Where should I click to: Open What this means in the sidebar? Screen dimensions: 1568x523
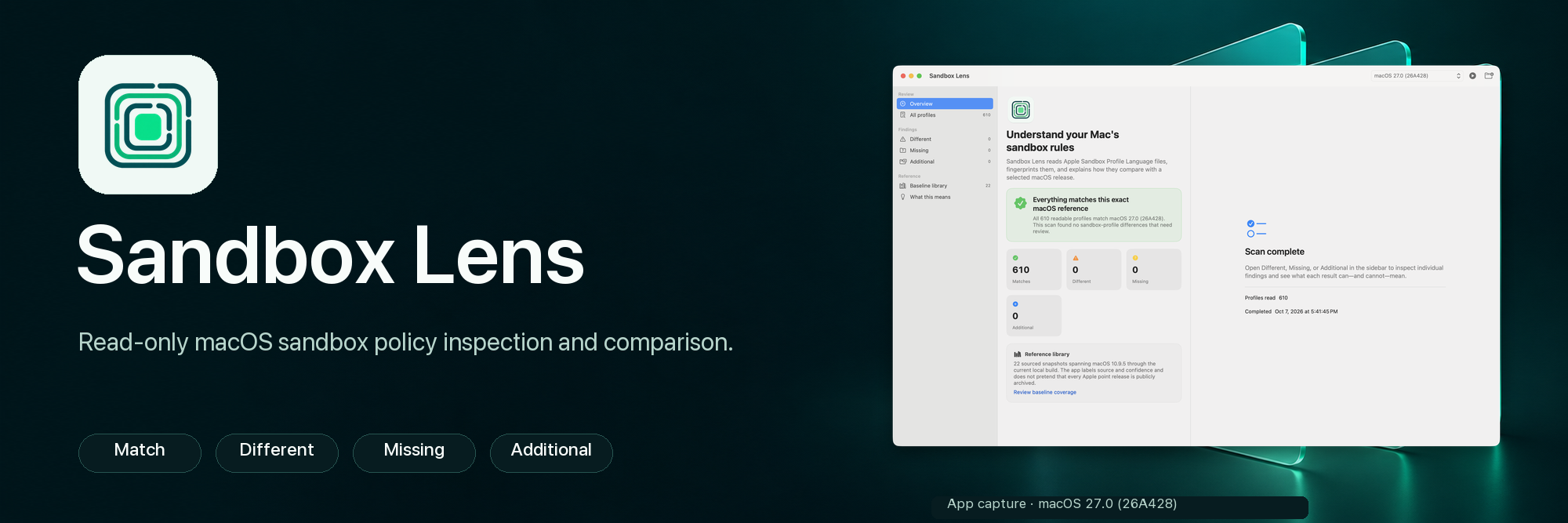945,197
